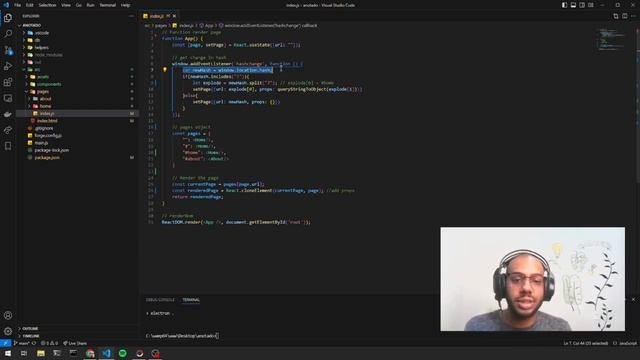640x360 pixels.
Task: Split the editor to the right
Action: point(624,16)
